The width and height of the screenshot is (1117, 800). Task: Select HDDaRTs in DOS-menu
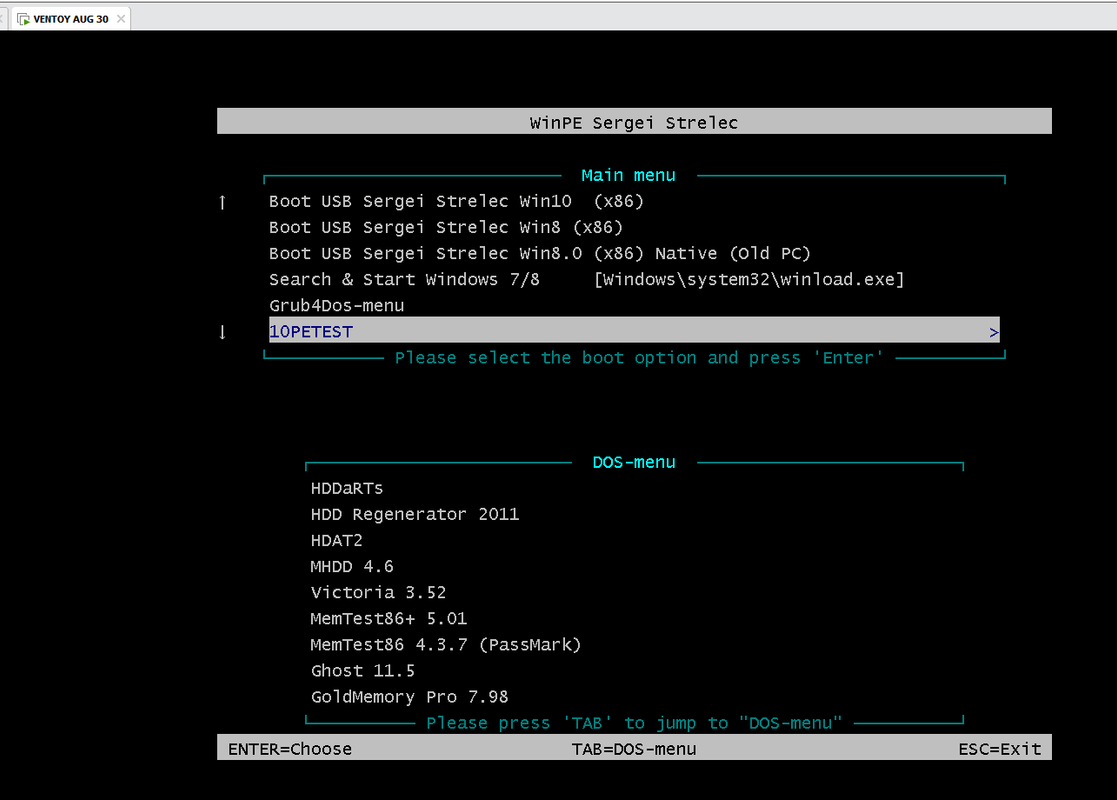click(x=347, y=489)
